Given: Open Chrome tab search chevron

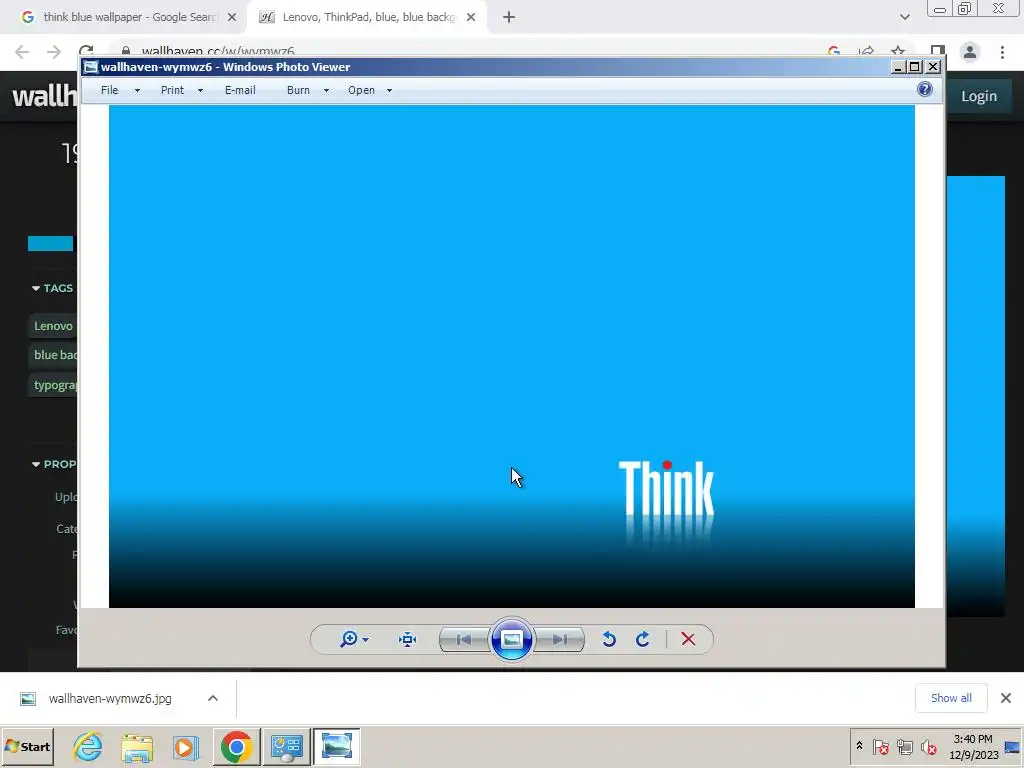Looking at the screenshot, I should [904, 17].
